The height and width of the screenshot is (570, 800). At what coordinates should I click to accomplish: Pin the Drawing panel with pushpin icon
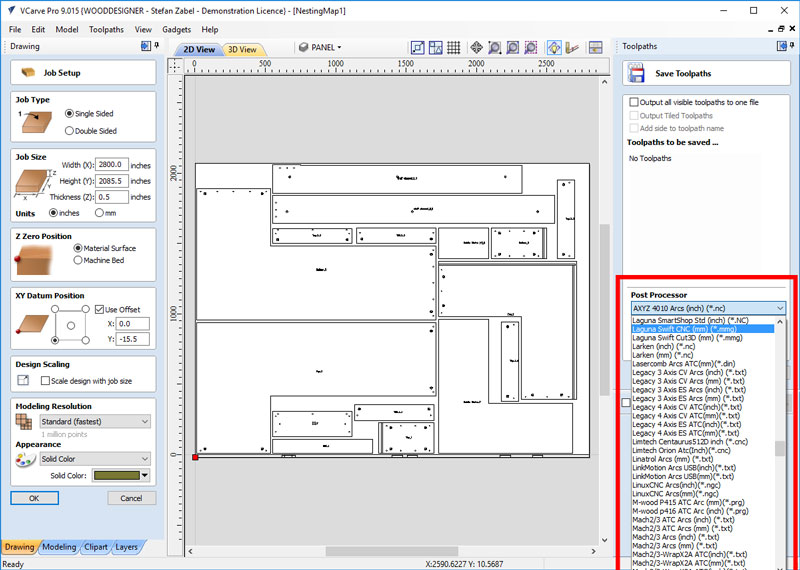point(157,46)
